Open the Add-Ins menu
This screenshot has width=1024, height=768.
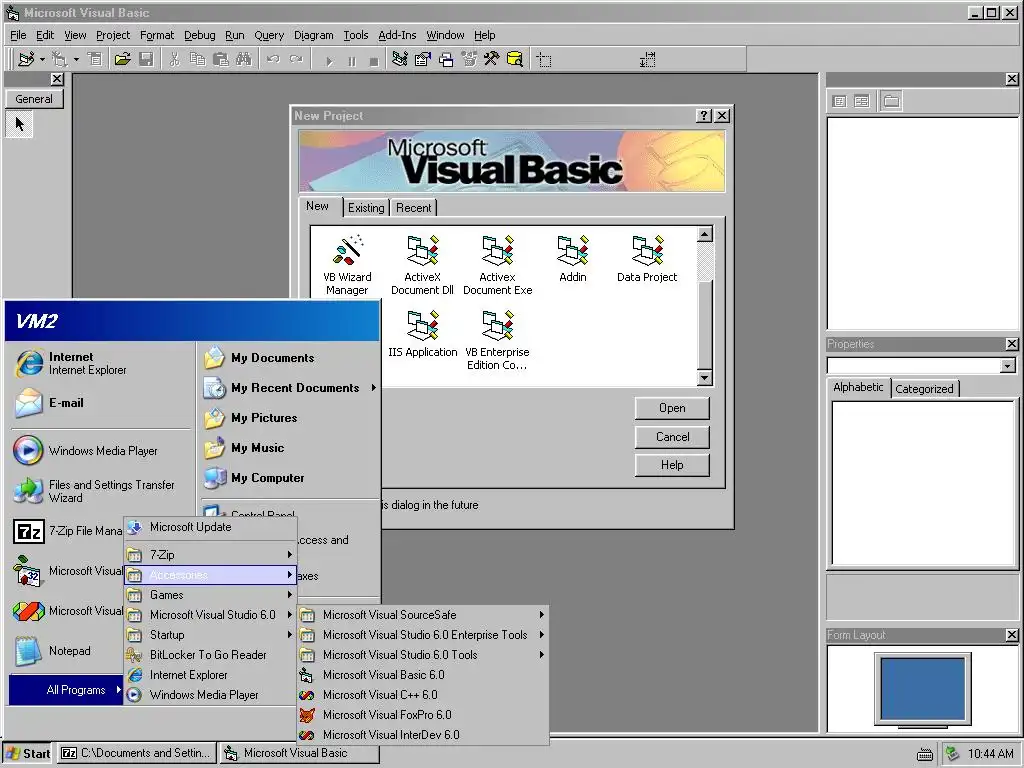tap(397, 35)
